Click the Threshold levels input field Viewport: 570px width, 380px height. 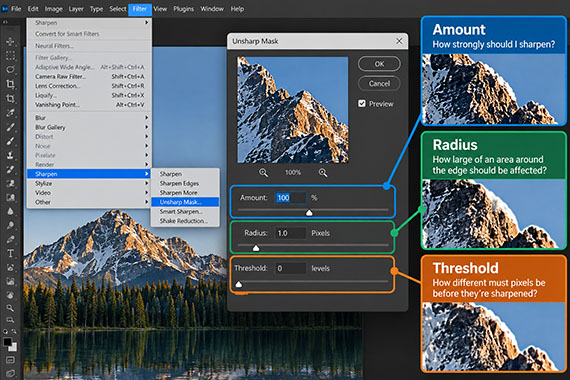coord(290,268)
